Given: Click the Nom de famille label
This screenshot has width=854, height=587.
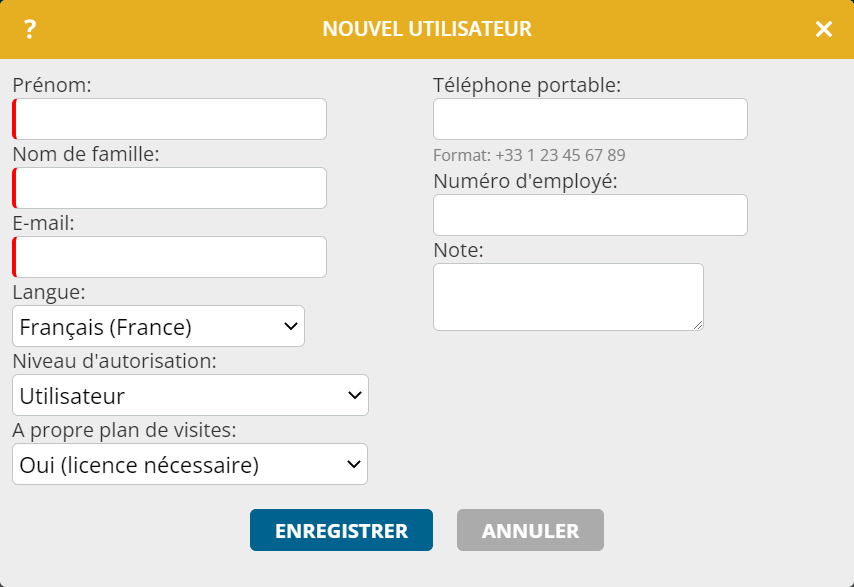Looking at the screenshot, I should tap(86, 155).
